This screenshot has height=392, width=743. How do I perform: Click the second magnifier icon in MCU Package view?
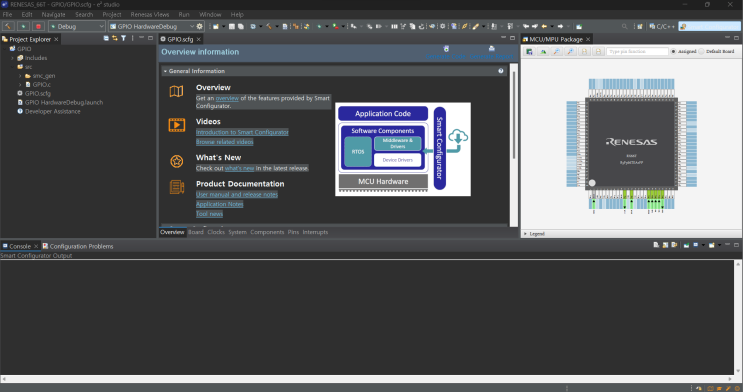(x=571, y=51)
